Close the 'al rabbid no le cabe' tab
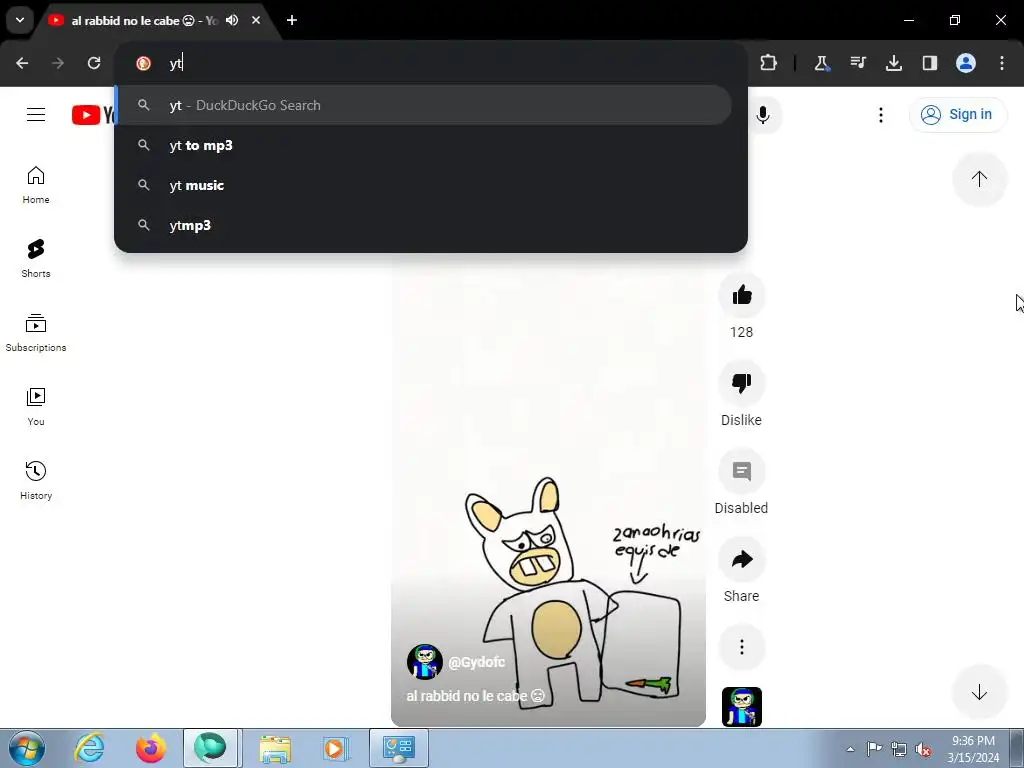Screen dimensions: 1024x768 click(256, 20)
